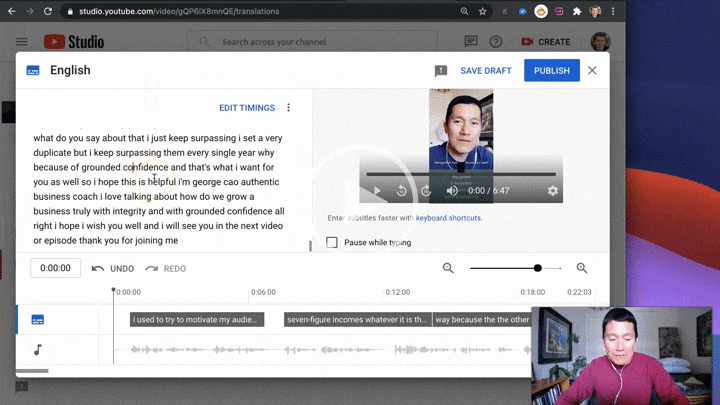
Task: Select caption 'way because the the other'
Action: click(482, 320)
